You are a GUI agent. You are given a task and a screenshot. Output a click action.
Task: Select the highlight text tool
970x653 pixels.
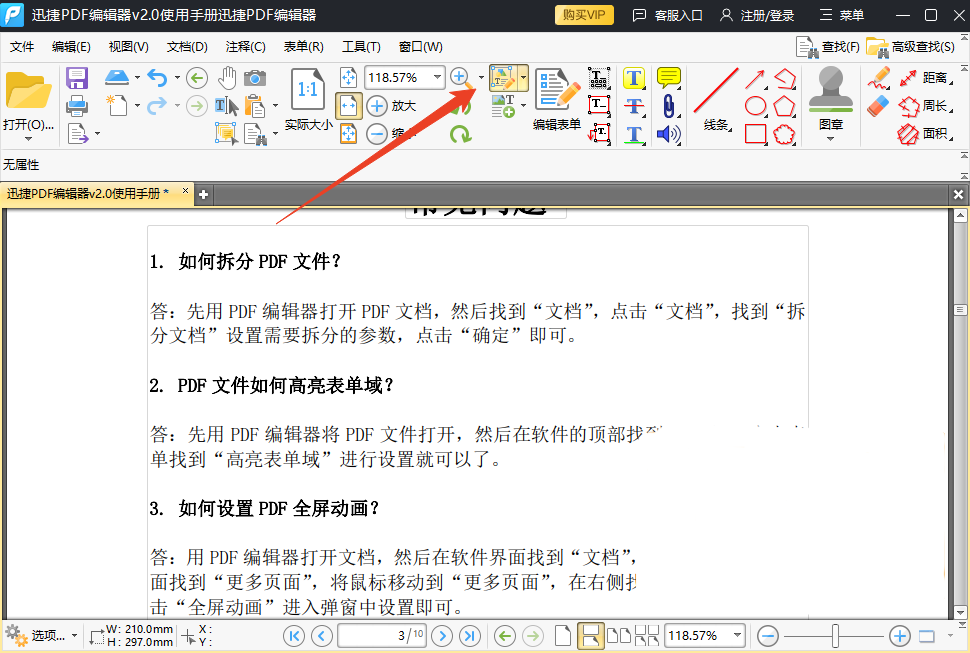pos(634,78)
